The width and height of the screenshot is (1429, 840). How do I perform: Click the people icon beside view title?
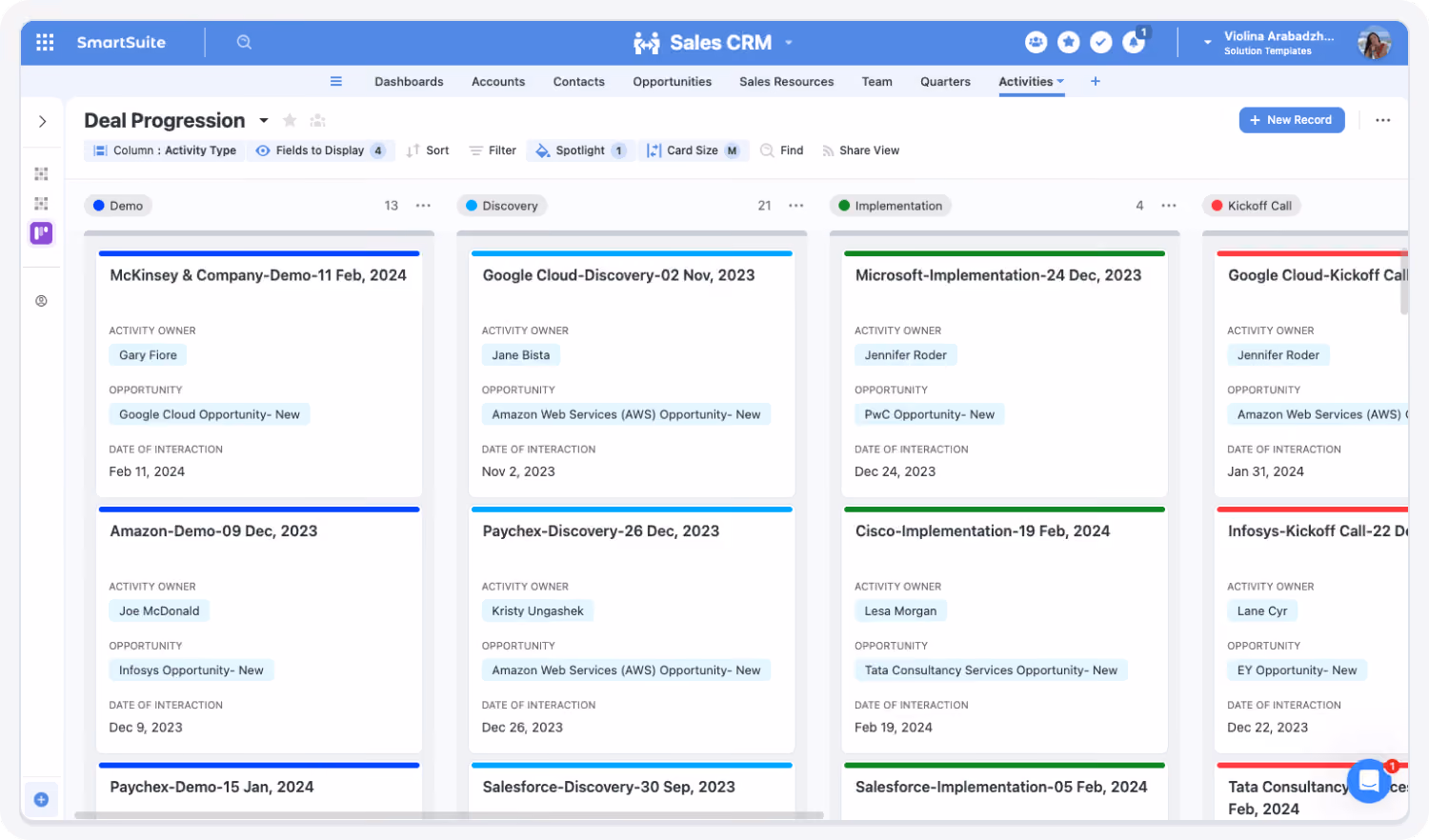coord(318,121)
